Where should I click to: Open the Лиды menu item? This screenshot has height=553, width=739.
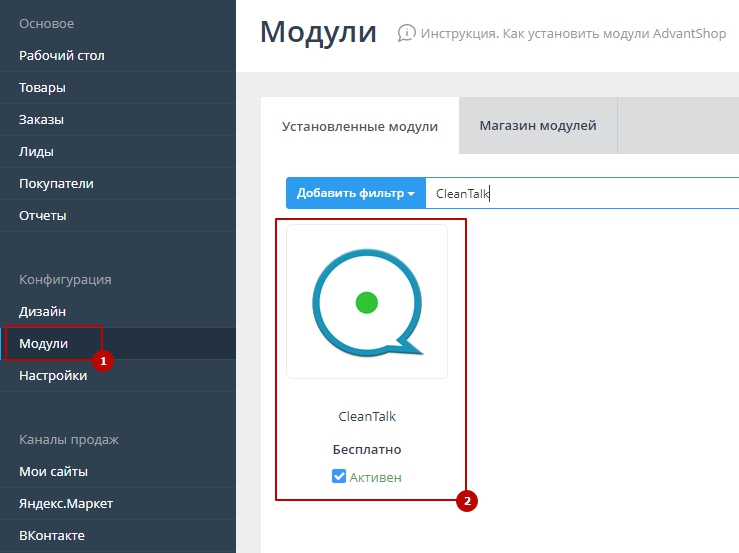(x=37, y=151)
